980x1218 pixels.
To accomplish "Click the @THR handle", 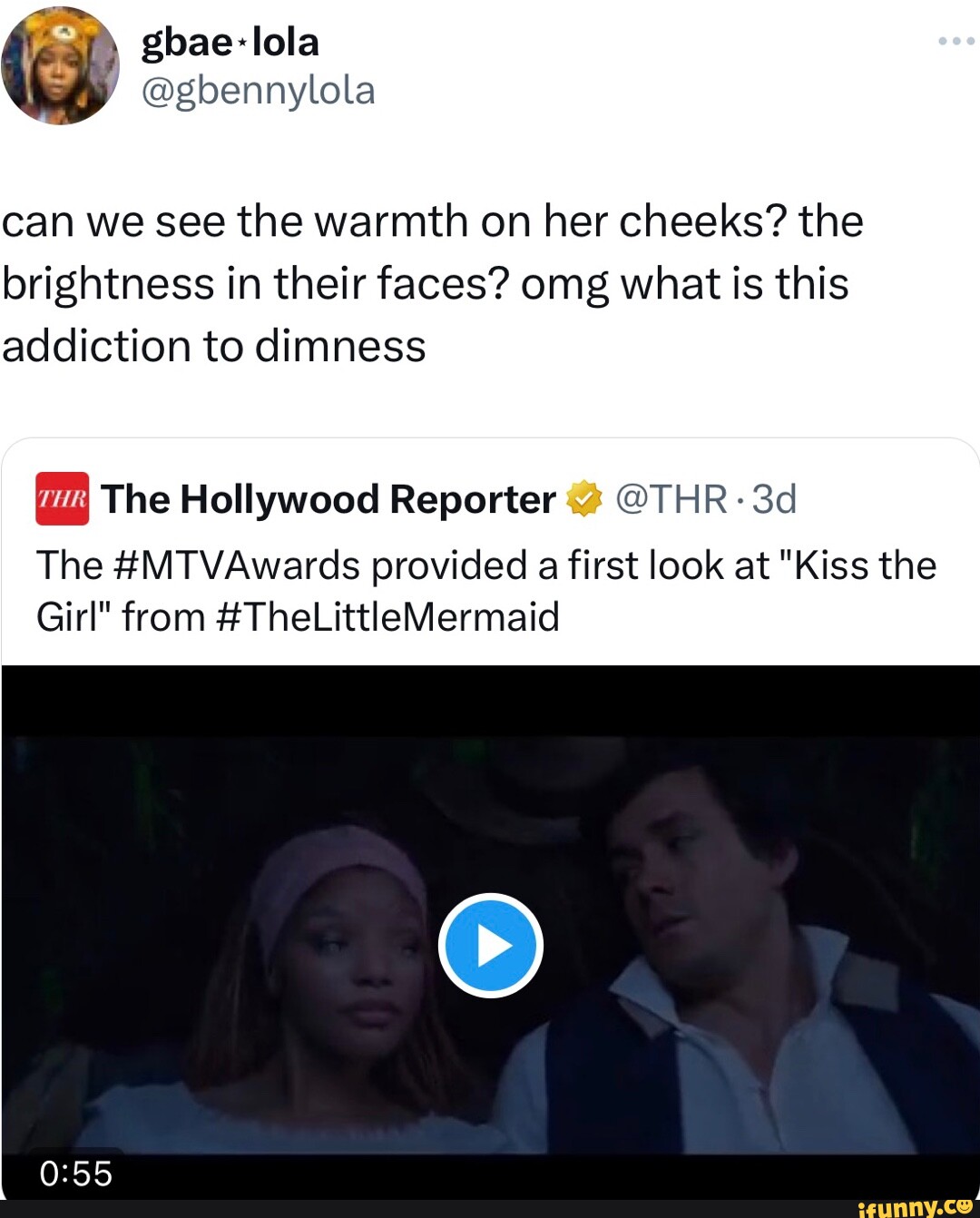I will pyautogui.click(x=671, y=499).
